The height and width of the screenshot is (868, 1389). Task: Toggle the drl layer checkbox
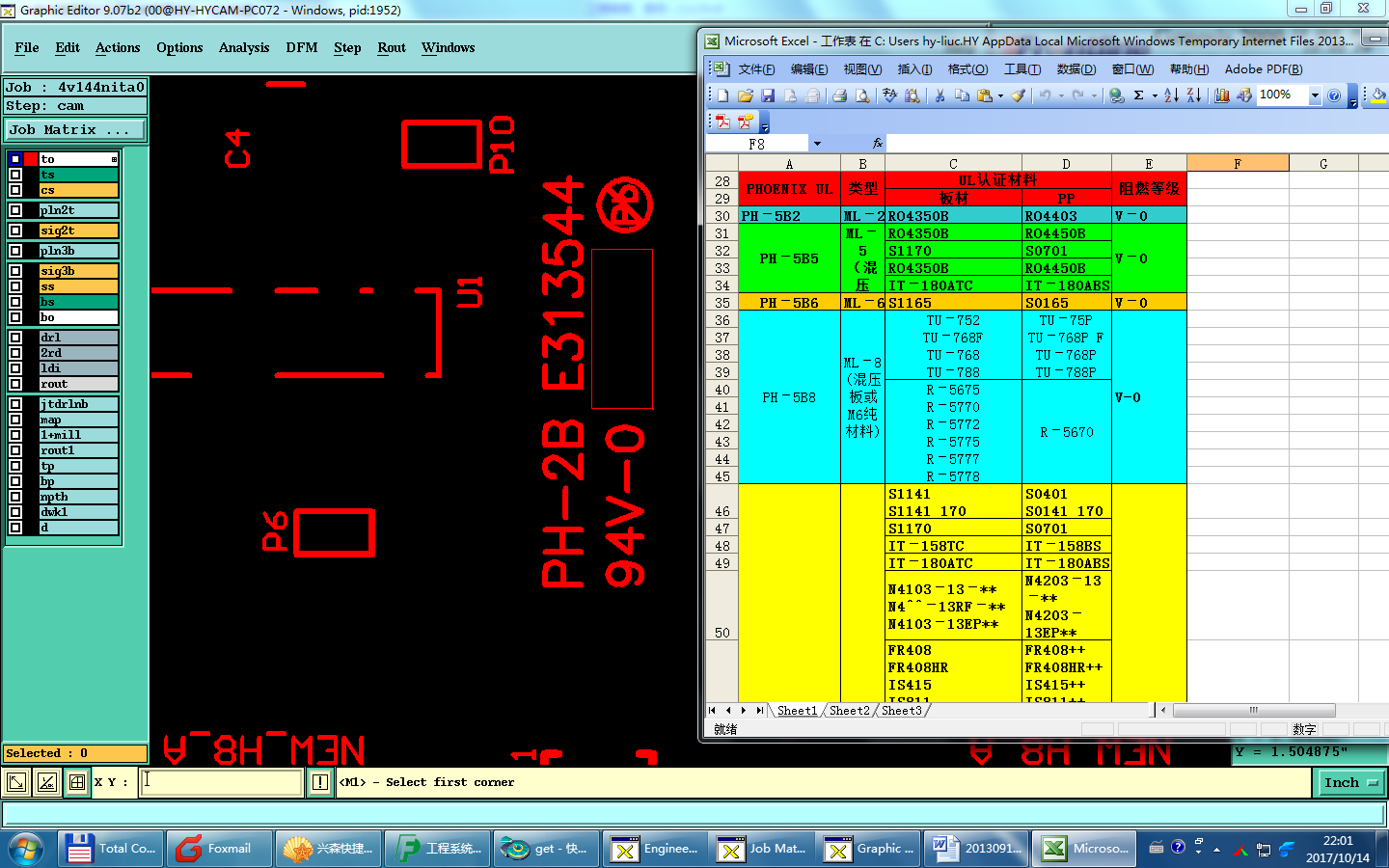coord(15,338)
